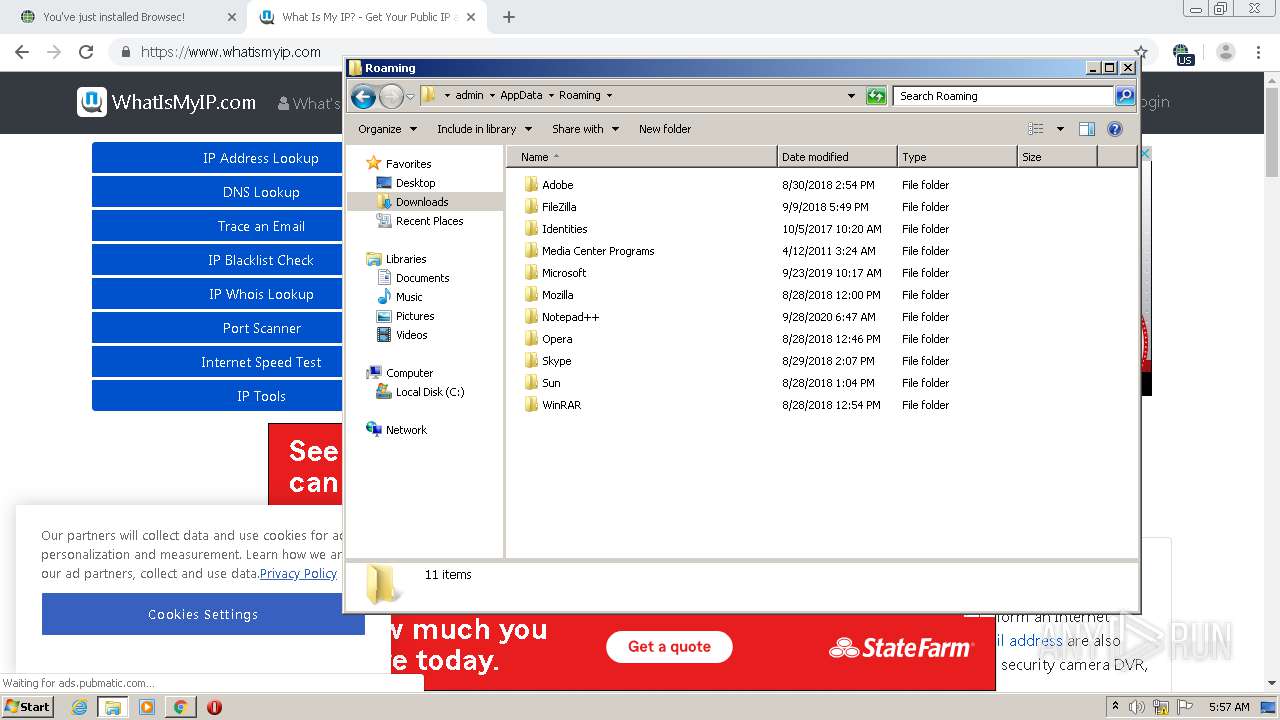Image resolution: width=1280 pixels, height=720 pixels.
Task: Select Downloads in navigation pane
Action: pyautogui.click(x=422, y=202)
